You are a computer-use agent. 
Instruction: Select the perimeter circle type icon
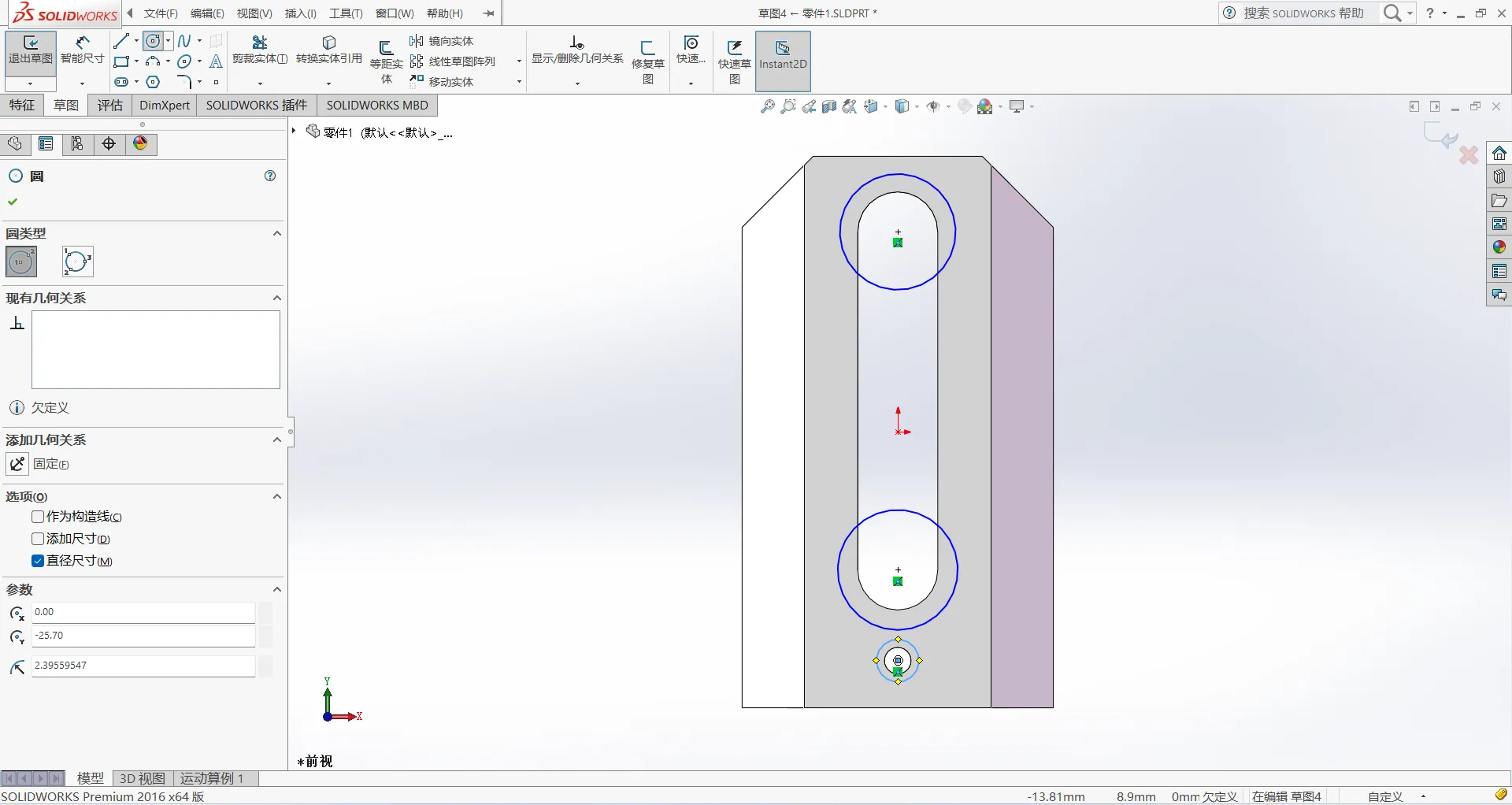click(77, 262)
